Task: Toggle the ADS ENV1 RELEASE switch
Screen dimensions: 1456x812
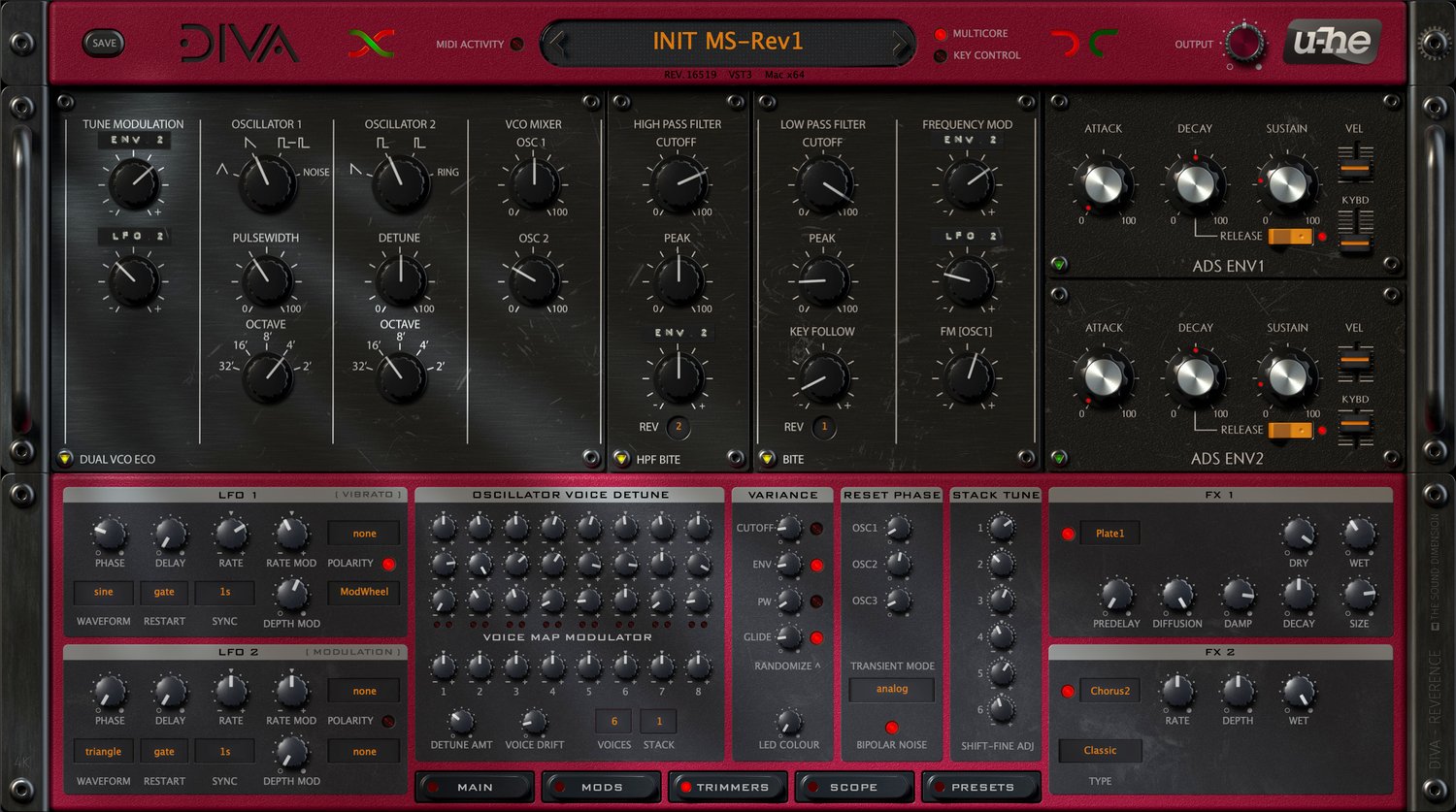Action: (x=1290, y=236)
